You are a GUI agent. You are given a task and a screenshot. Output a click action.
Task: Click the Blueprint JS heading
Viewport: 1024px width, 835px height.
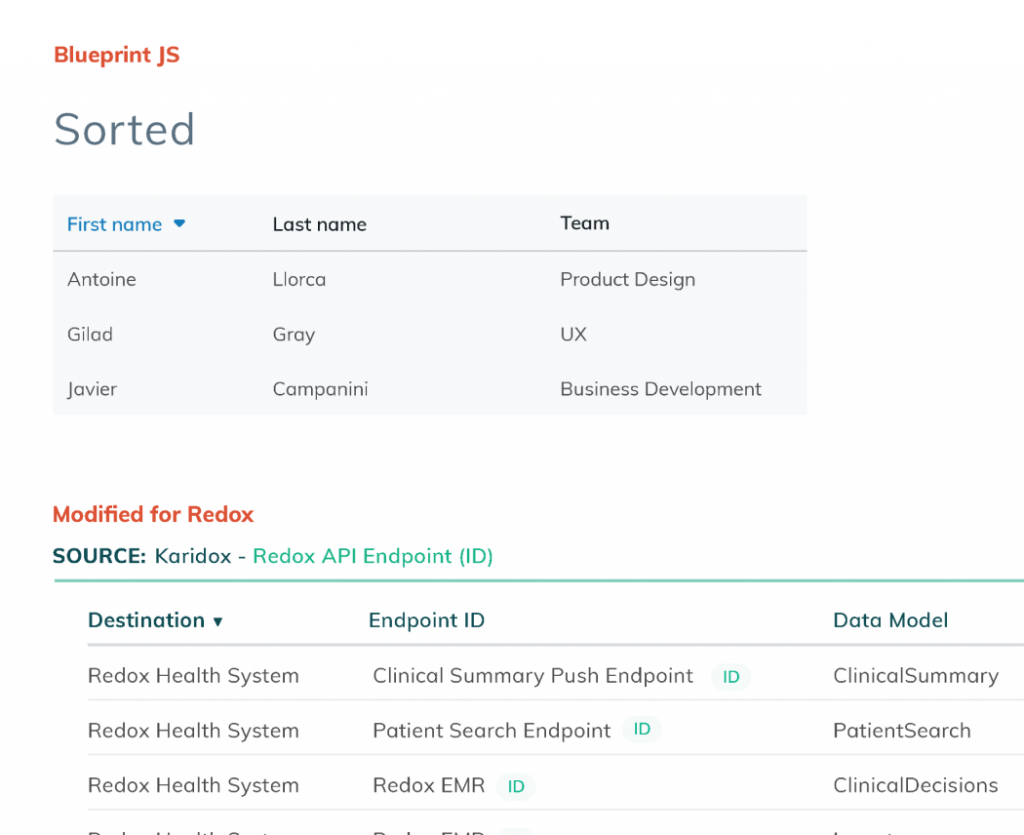click(116, 55)
